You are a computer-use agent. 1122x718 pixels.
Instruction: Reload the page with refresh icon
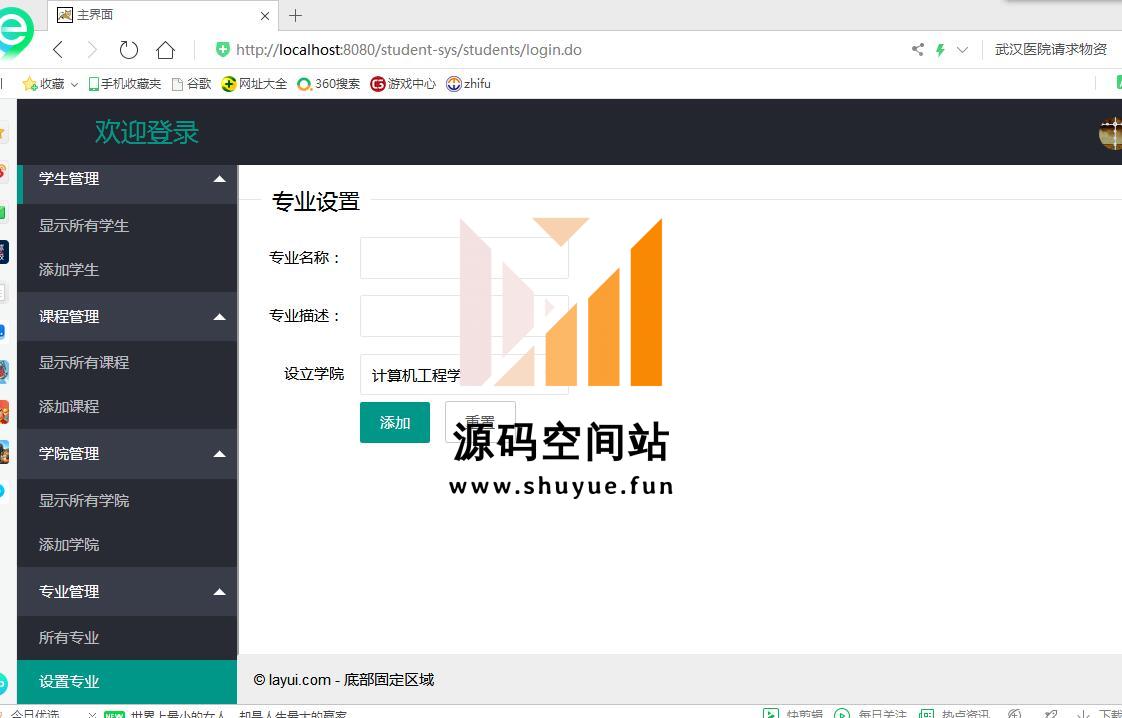(x=129, y=49)
